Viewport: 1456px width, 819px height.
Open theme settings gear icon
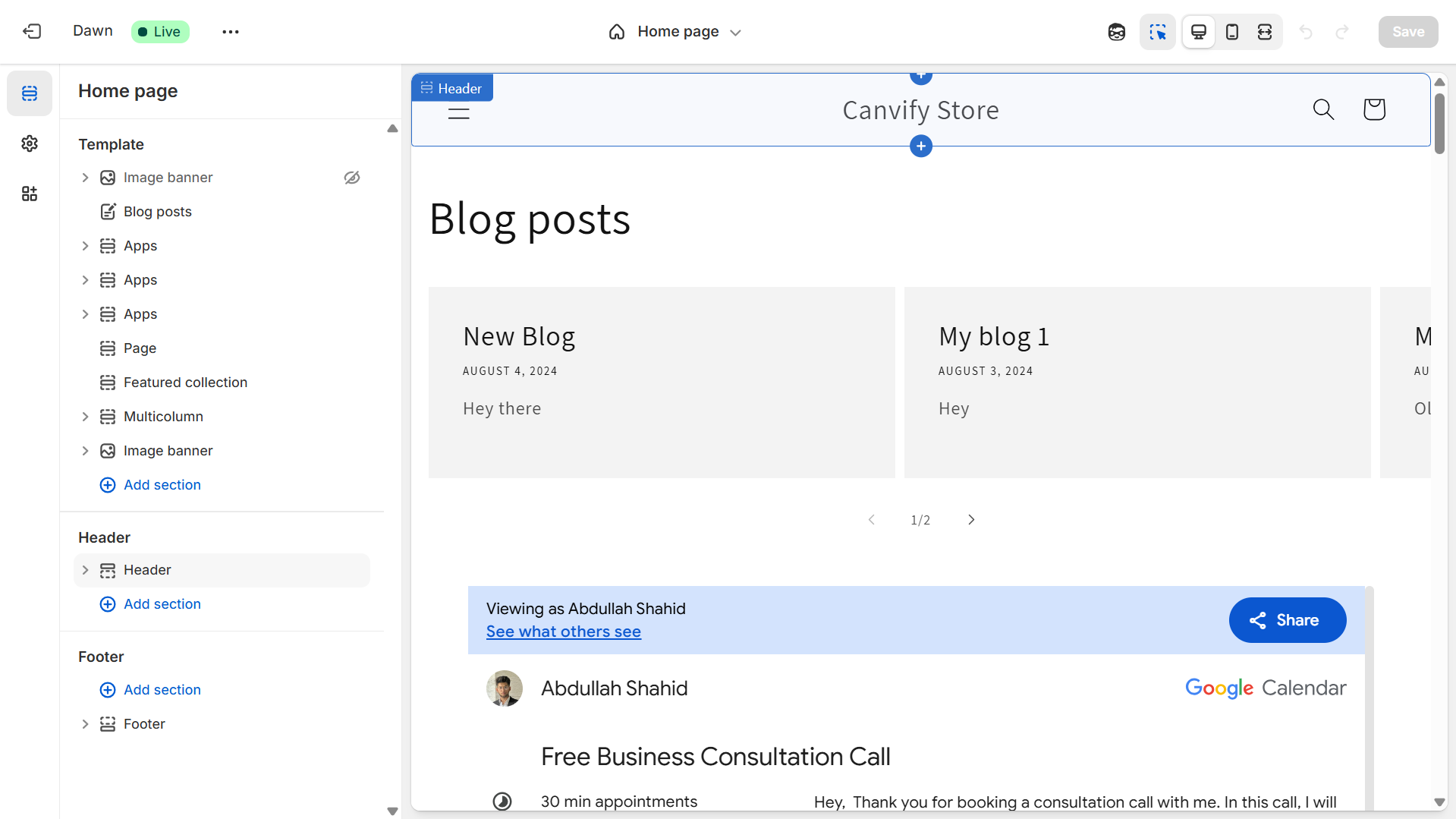pos(30,143)
